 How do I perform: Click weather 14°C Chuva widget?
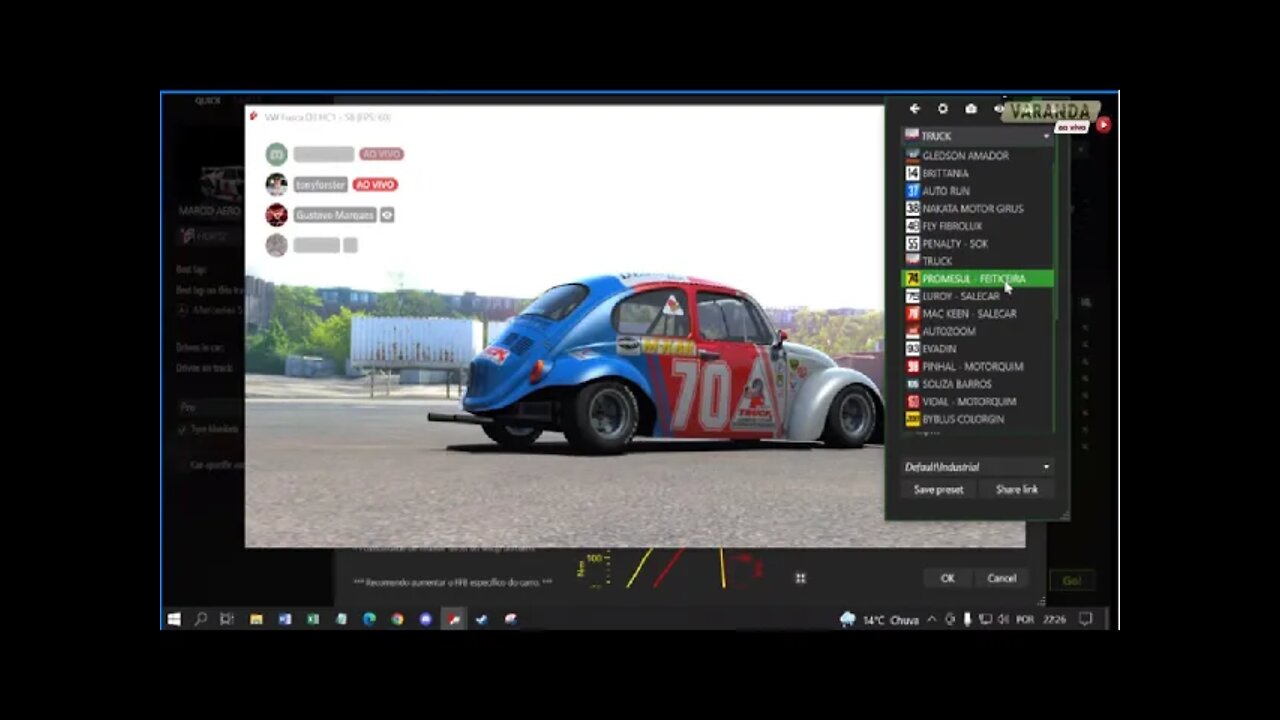[x=879, y=620]
